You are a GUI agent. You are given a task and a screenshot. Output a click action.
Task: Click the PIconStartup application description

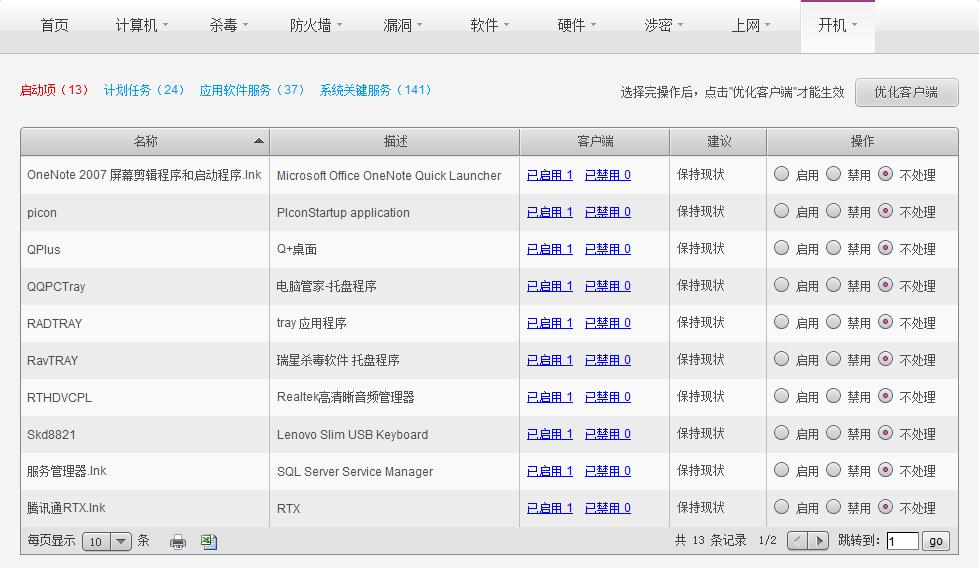point(343,212)
